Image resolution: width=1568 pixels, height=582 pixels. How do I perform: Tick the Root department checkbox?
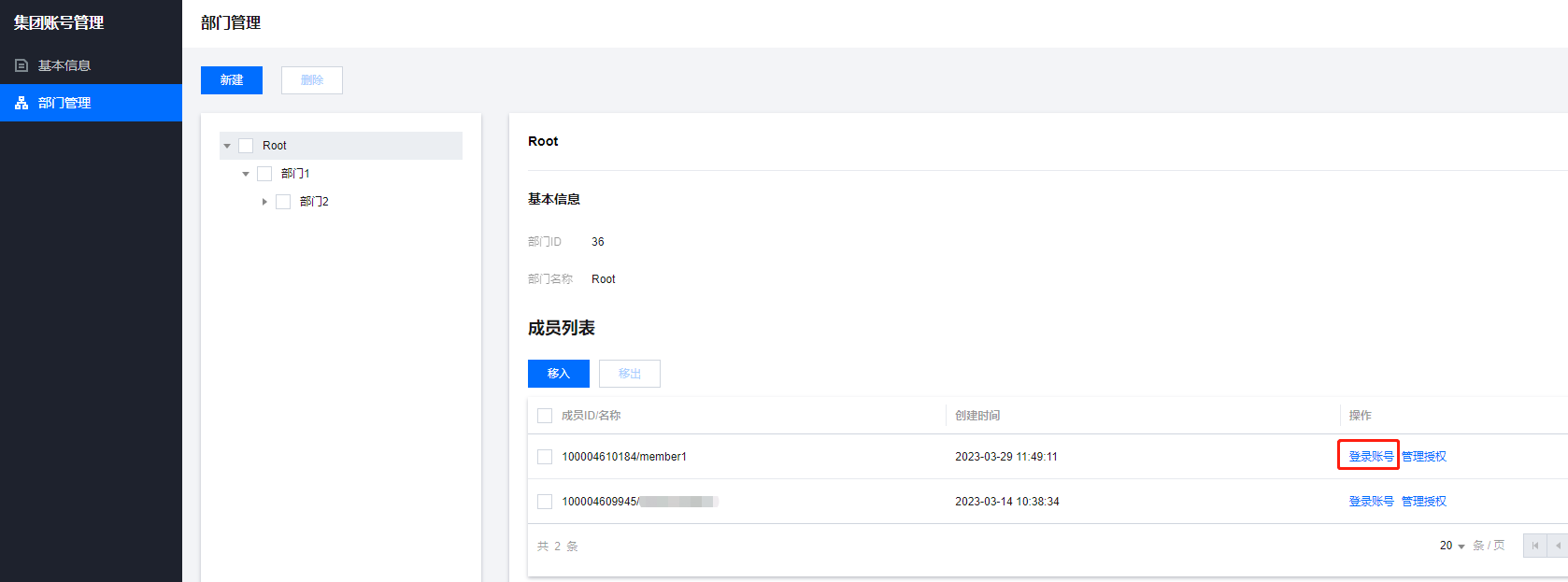tap(246, 146)
